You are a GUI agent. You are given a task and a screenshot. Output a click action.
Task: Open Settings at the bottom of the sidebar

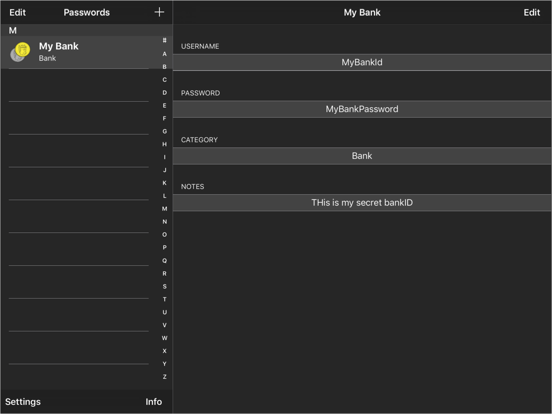tap(23, 402)
